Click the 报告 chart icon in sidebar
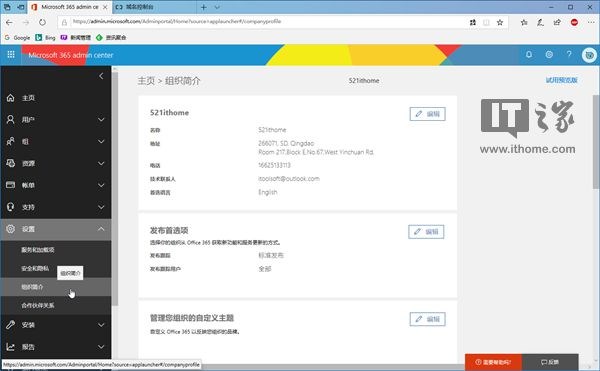 (x=10, y=347)
